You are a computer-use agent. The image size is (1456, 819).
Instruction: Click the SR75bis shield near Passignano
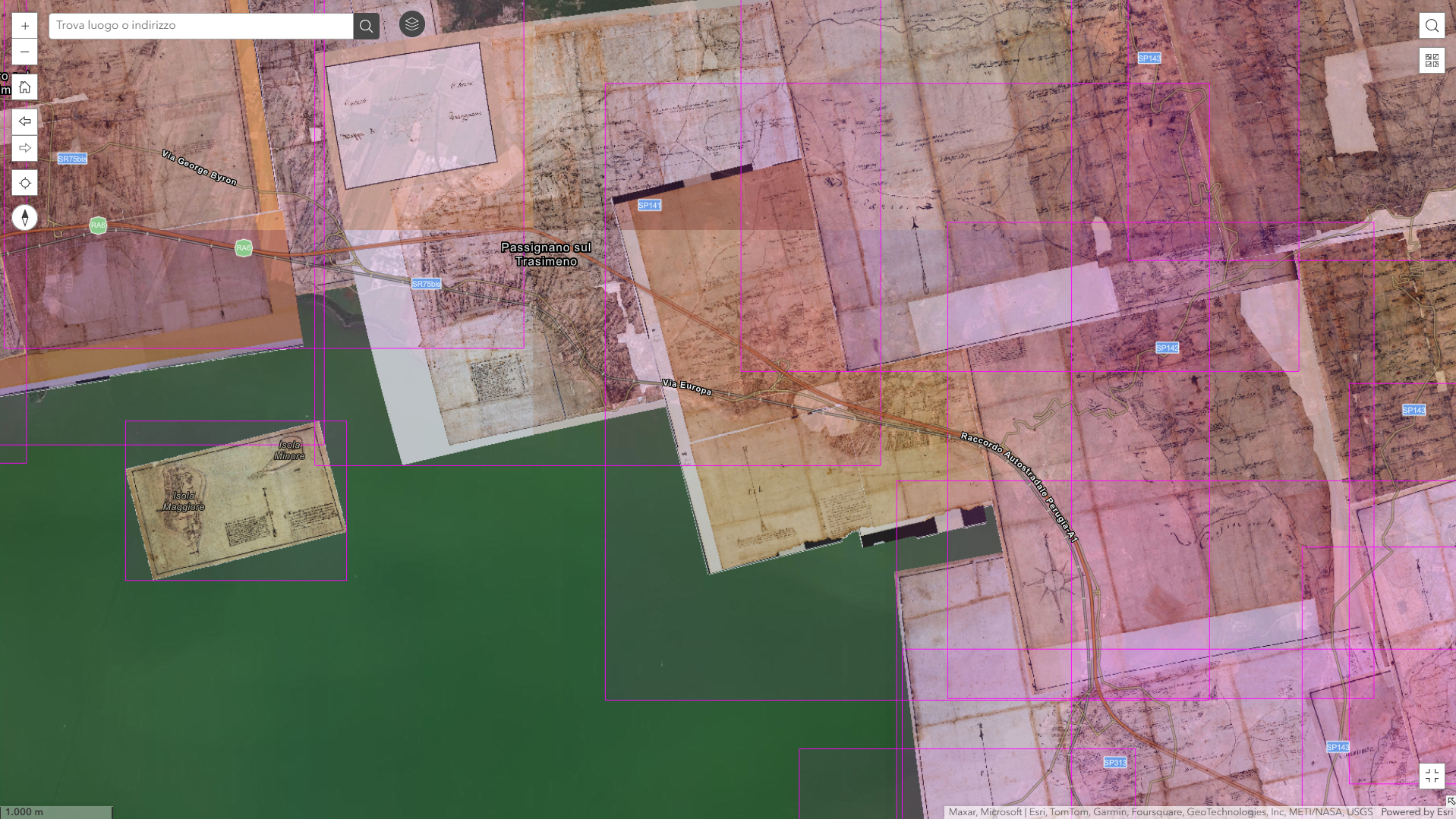click(x=426, y=284)
